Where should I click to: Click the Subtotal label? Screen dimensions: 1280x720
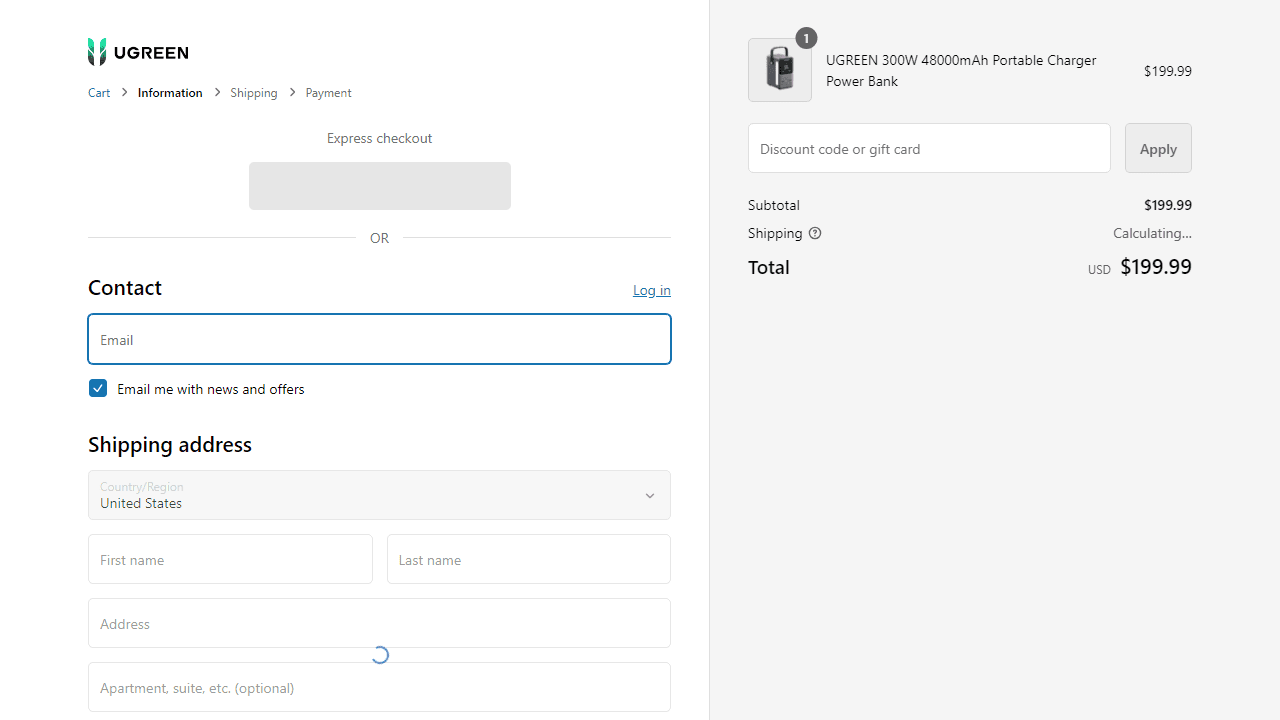774,205
